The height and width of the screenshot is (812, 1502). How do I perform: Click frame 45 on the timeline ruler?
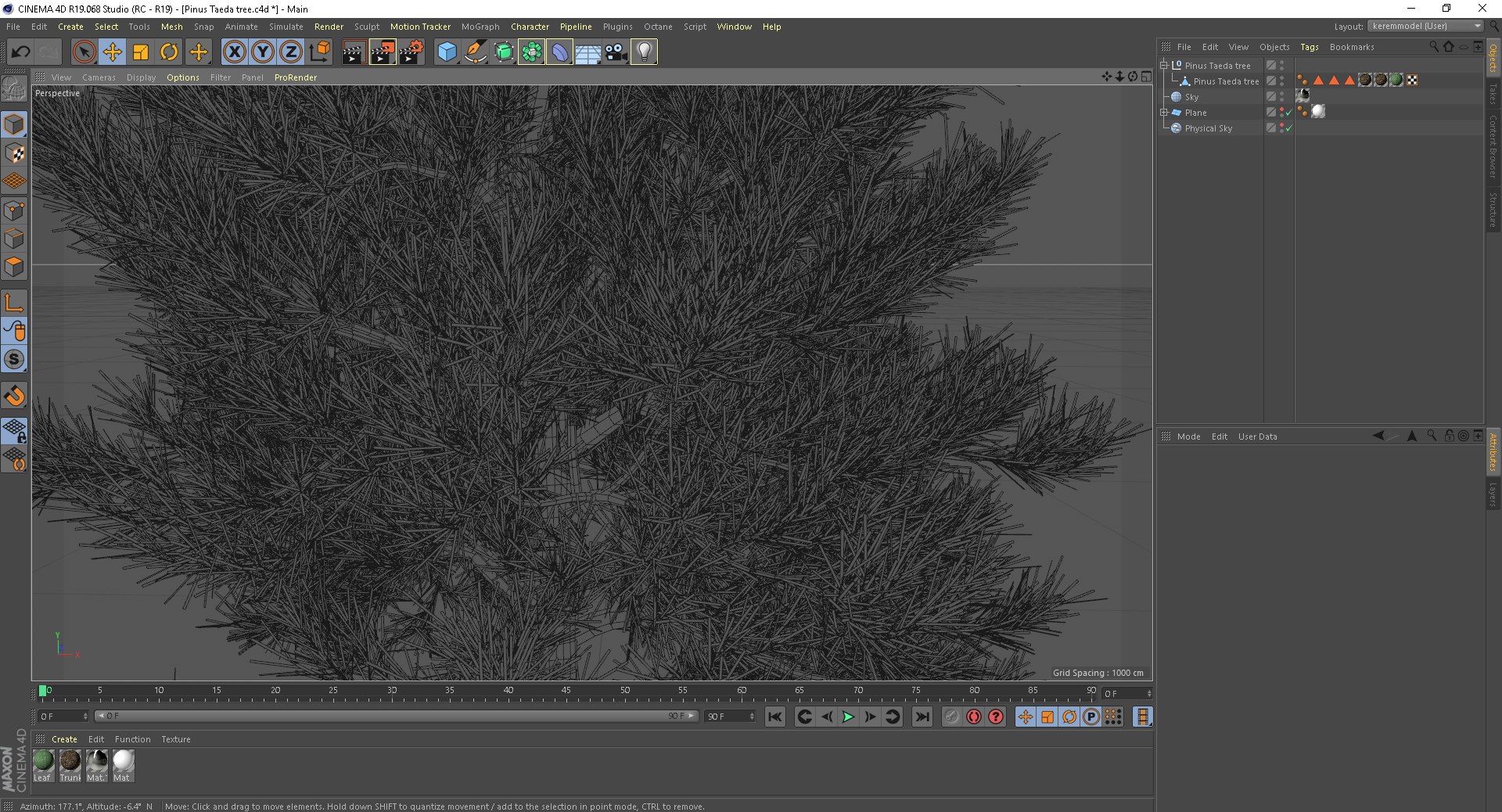pyautogui.click(x=566, y=692)
